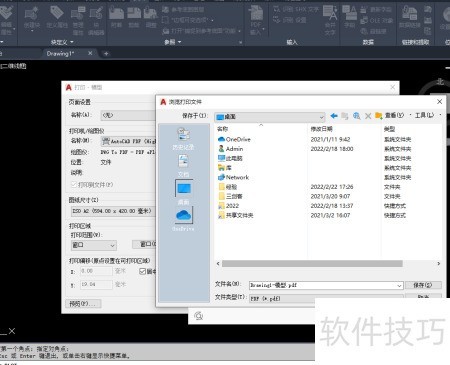Open a new drawing tab with the plus button
Viewport: 450px width, 365px height.
tap(106, 53)
